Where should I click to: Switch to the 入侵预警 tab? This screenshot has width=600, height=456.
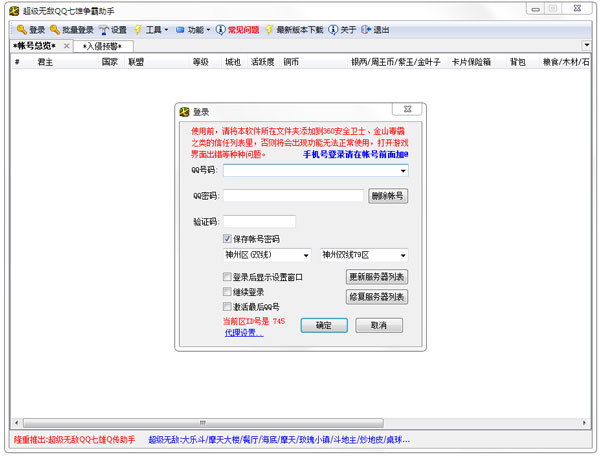[x=103, y=46]
